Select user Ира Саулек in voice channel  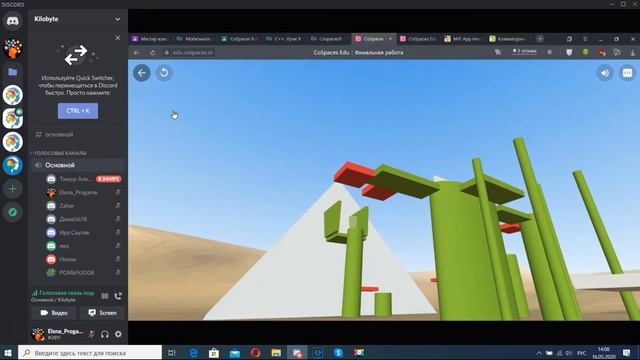(x=84, y=232)
